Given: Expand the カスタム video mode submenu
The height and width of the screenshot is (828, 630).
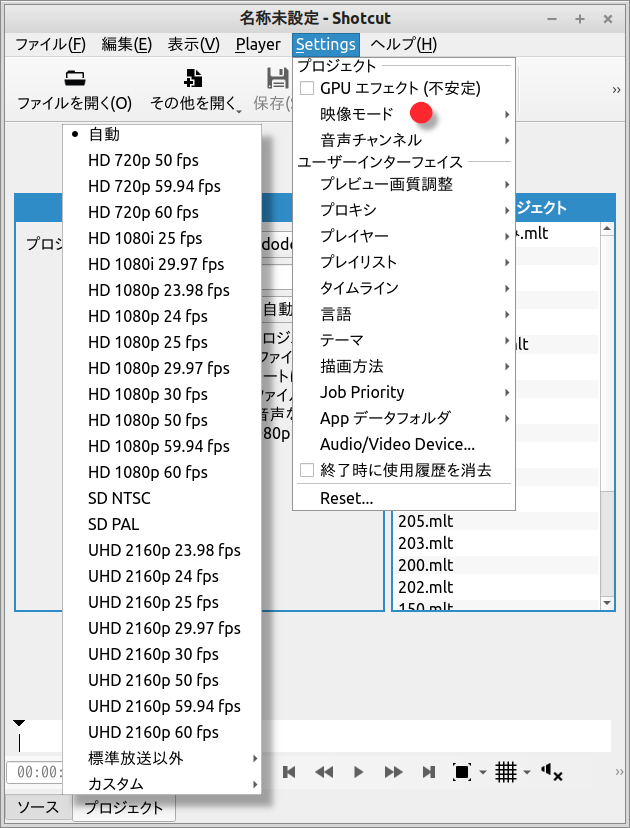Looking at the screenshot, I should coord(116,784).
